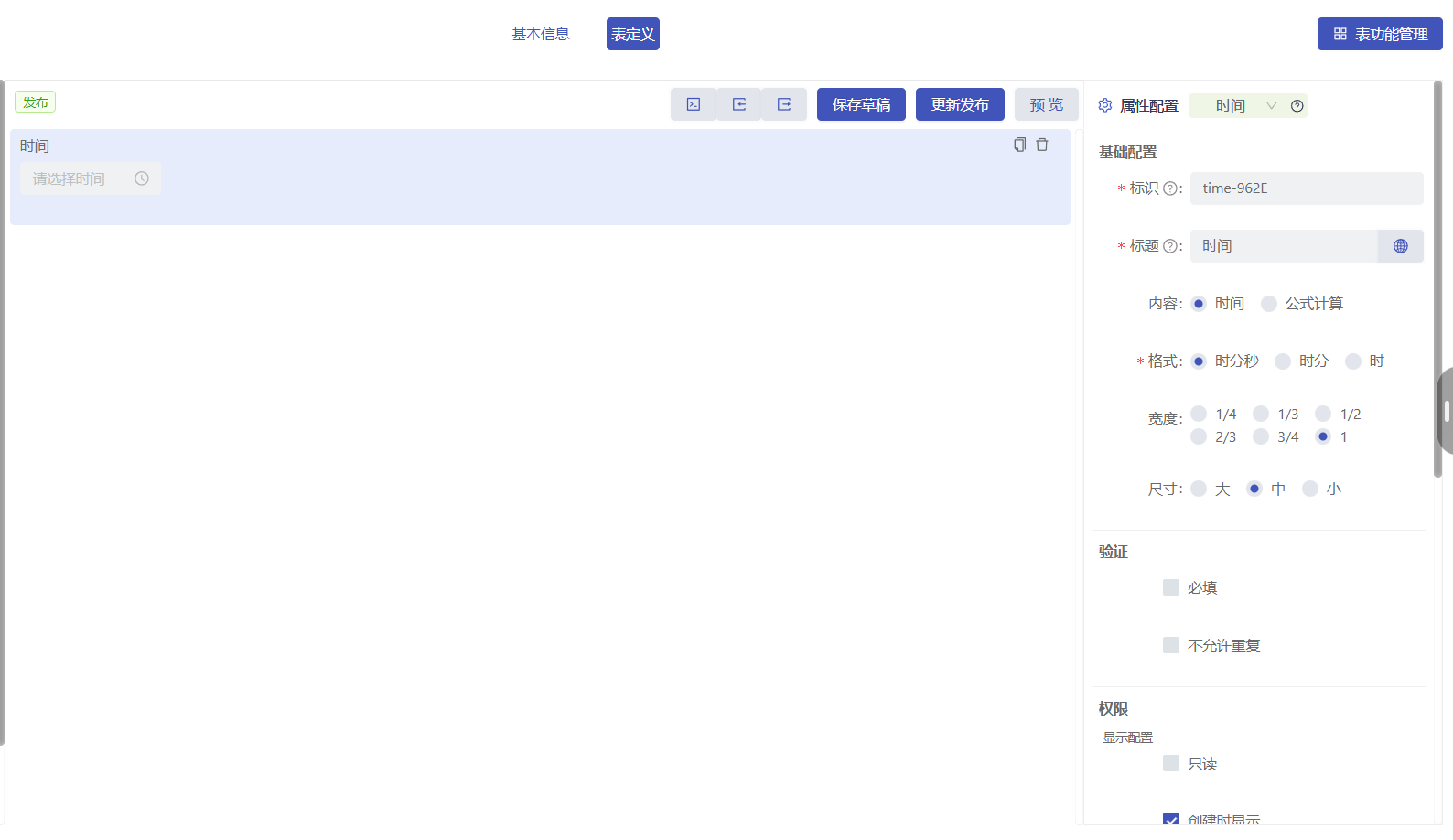Switch to the 表定义 tab
This screenshot has width=1453, height=840.
633,34
